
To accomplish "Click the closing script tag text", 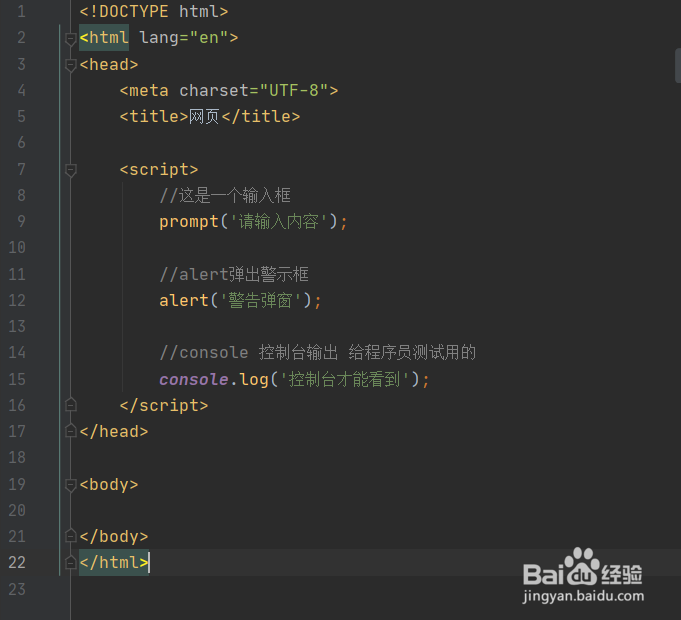I will 164,406.
